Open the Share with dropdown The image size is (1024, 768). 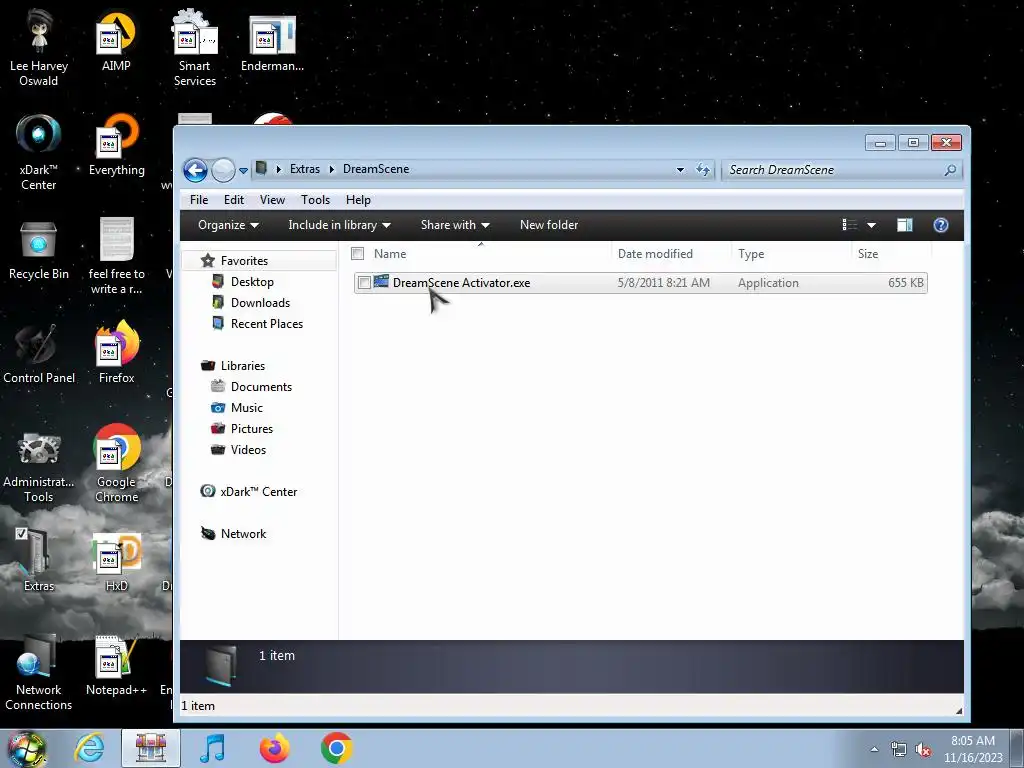455,225
